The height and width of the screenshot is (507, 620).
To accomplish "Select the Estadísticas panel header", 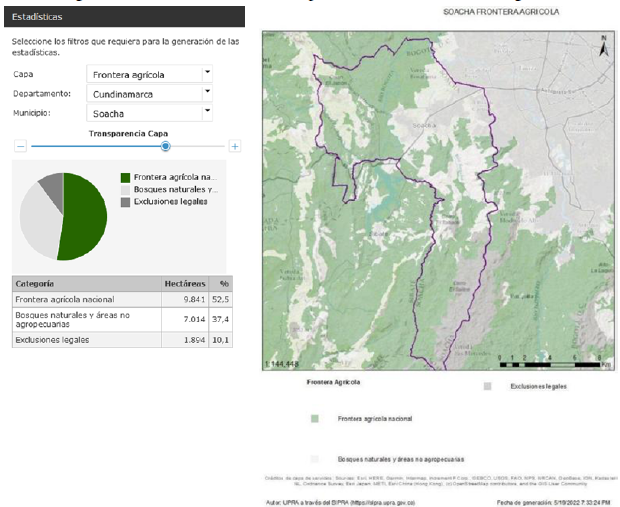I will 124,16.
